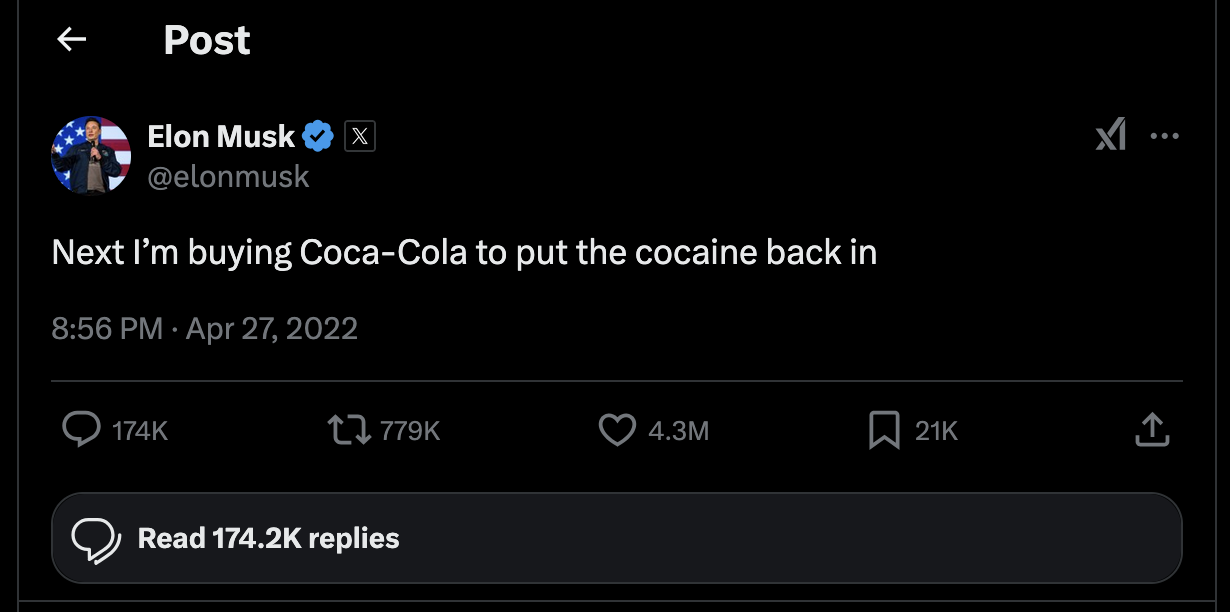Share the post using the upload icon

pyautogui.click(x=1152, y=430)
